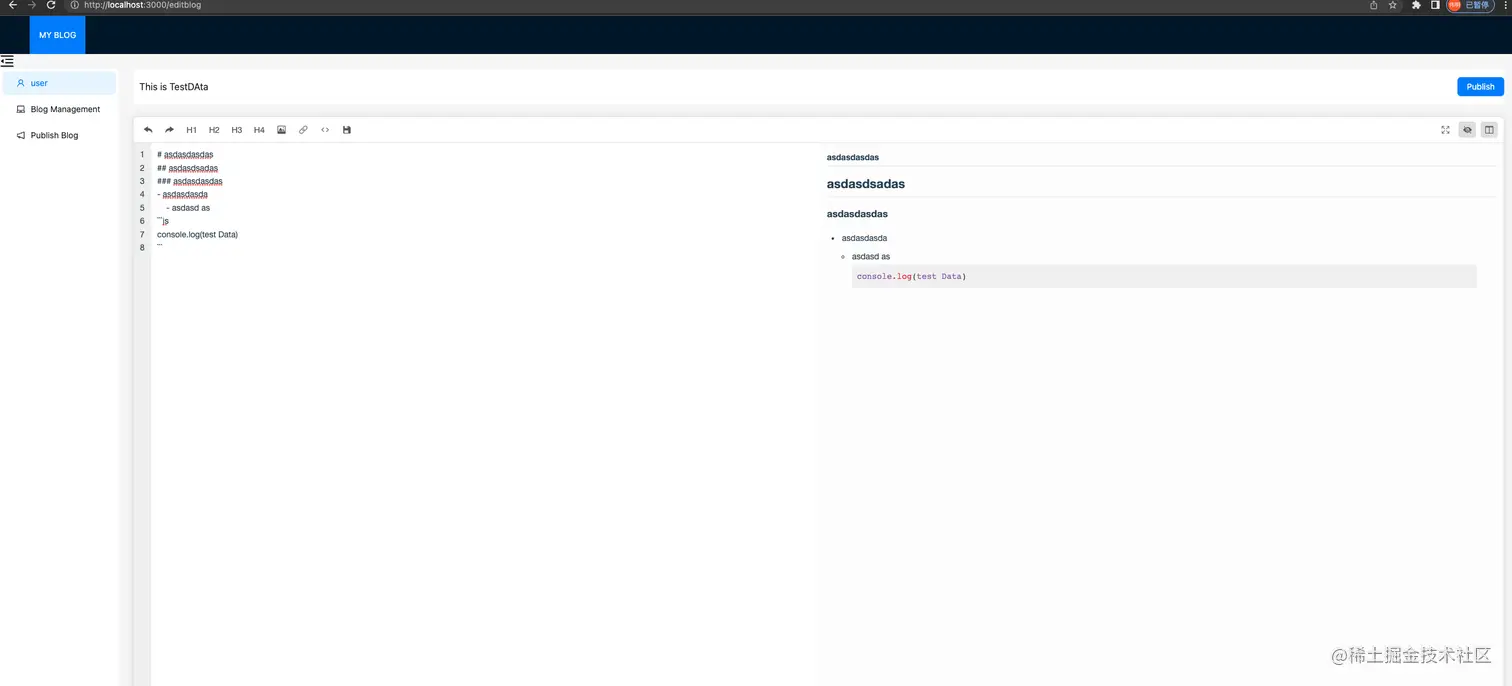
Task: Collapse the sidebar with the menu fold icon
Action: point(7,61)
